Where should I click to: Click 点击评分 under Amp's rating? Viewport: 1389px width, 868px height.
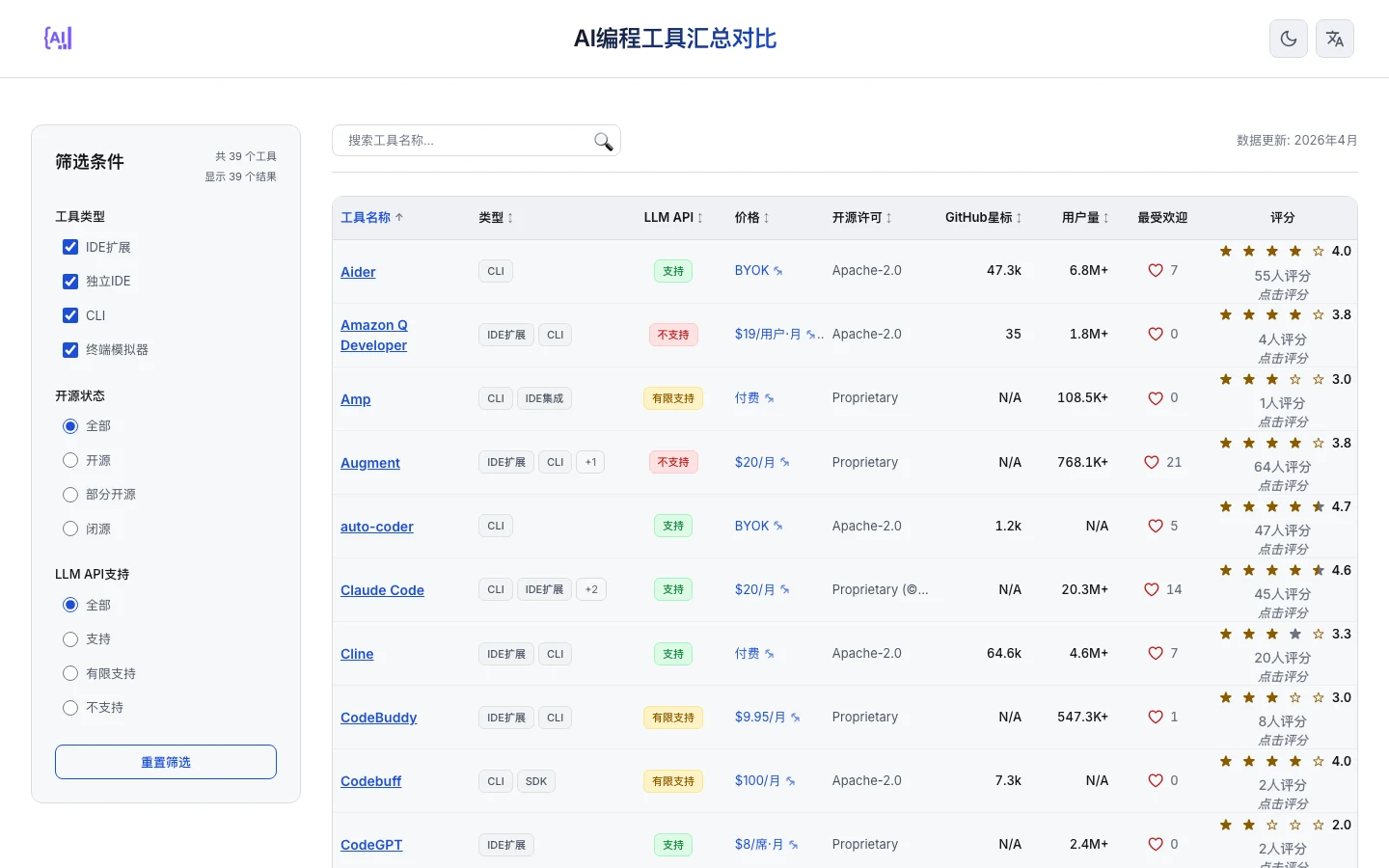point(1283,422)
